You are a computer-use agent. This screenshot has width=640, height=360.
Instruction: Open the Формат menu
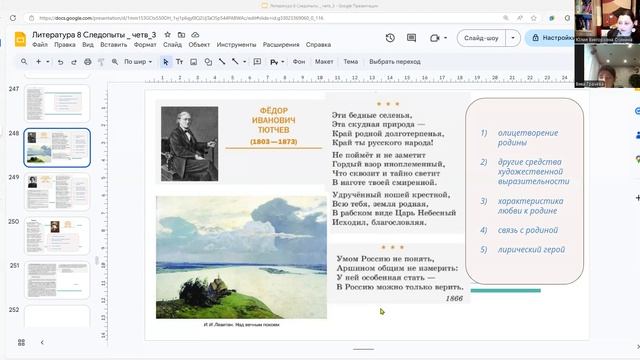pos(145,45)
